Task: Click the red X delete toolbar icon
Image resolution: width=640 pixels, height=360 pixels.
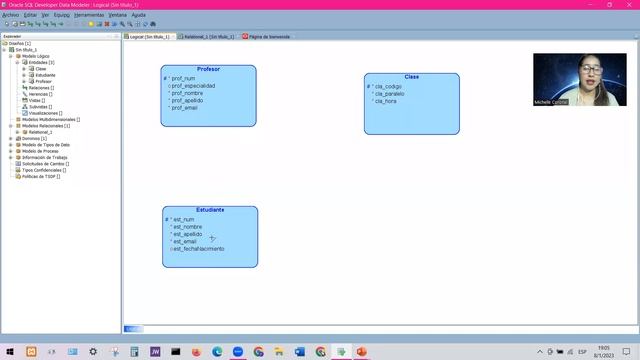Action: (107, 24)
